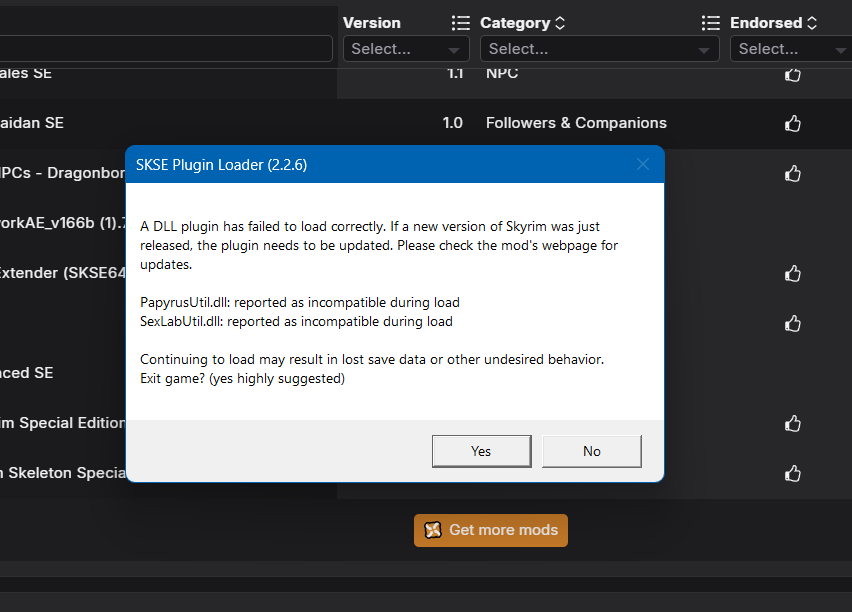Click the list icon before Endorsed header
Screen dimensions: 852x612
[x=710, y=23]
